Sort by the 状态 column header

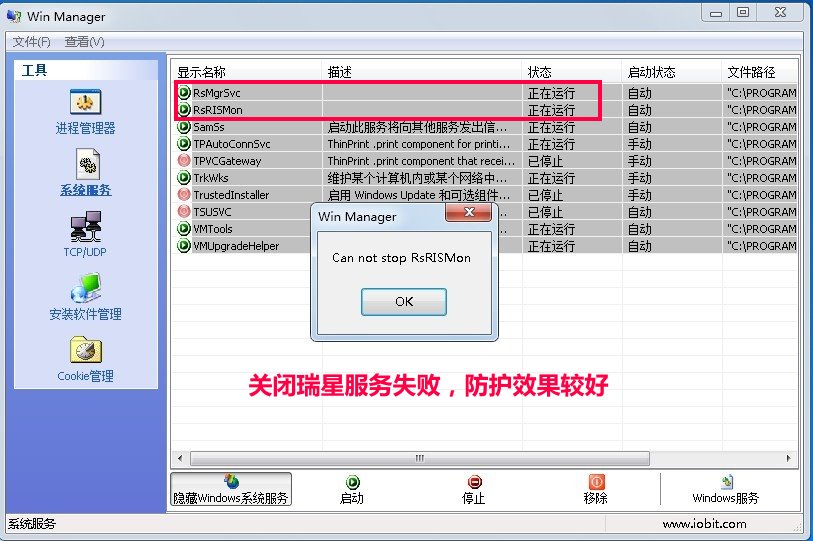572,72
